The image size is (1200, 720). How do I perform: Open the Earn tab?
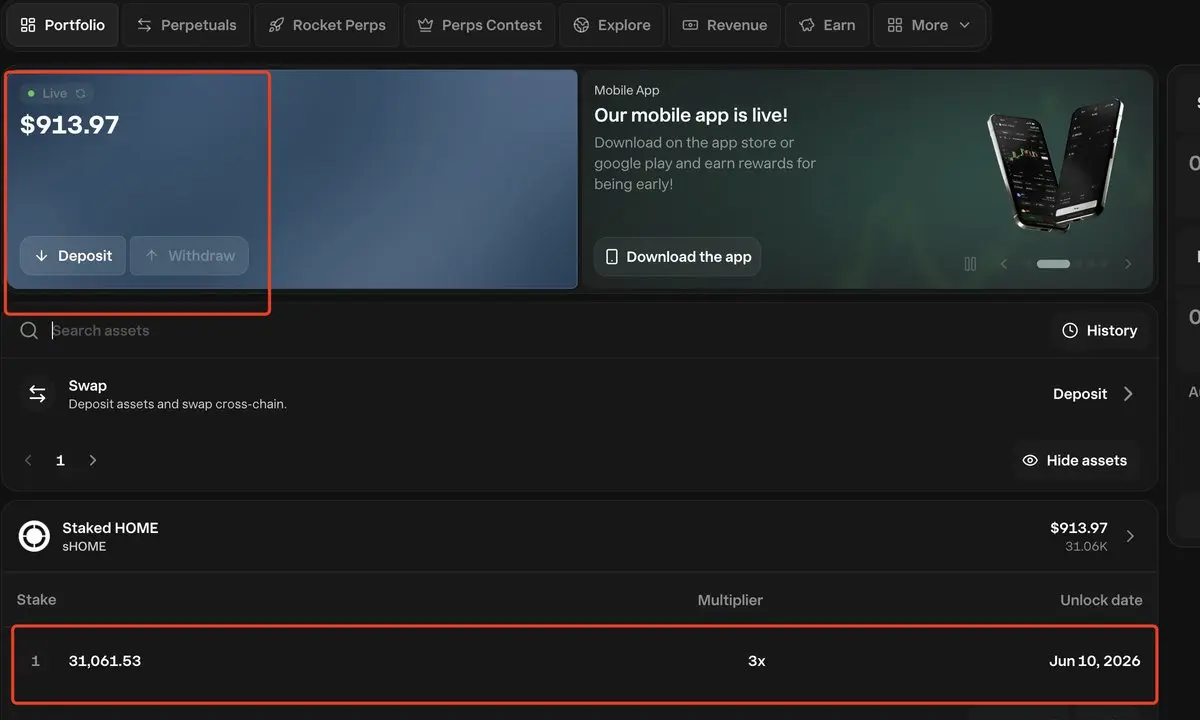tap(827, 25)
